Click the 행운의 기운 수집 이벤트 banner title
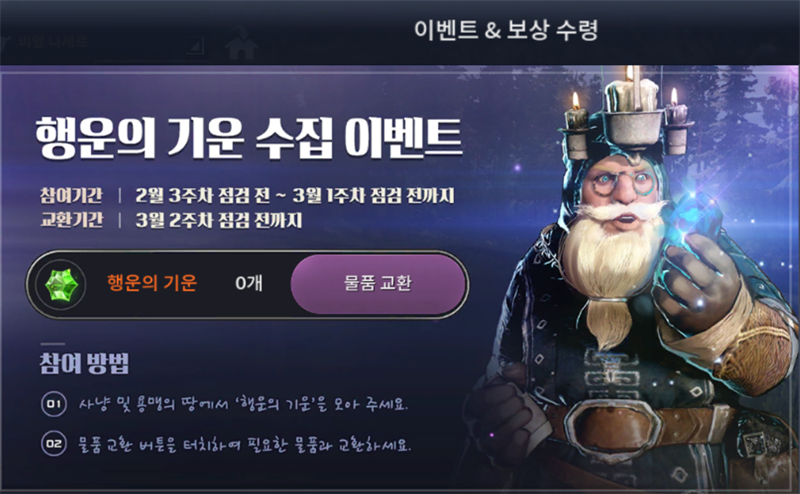 (x=248, y=137)
